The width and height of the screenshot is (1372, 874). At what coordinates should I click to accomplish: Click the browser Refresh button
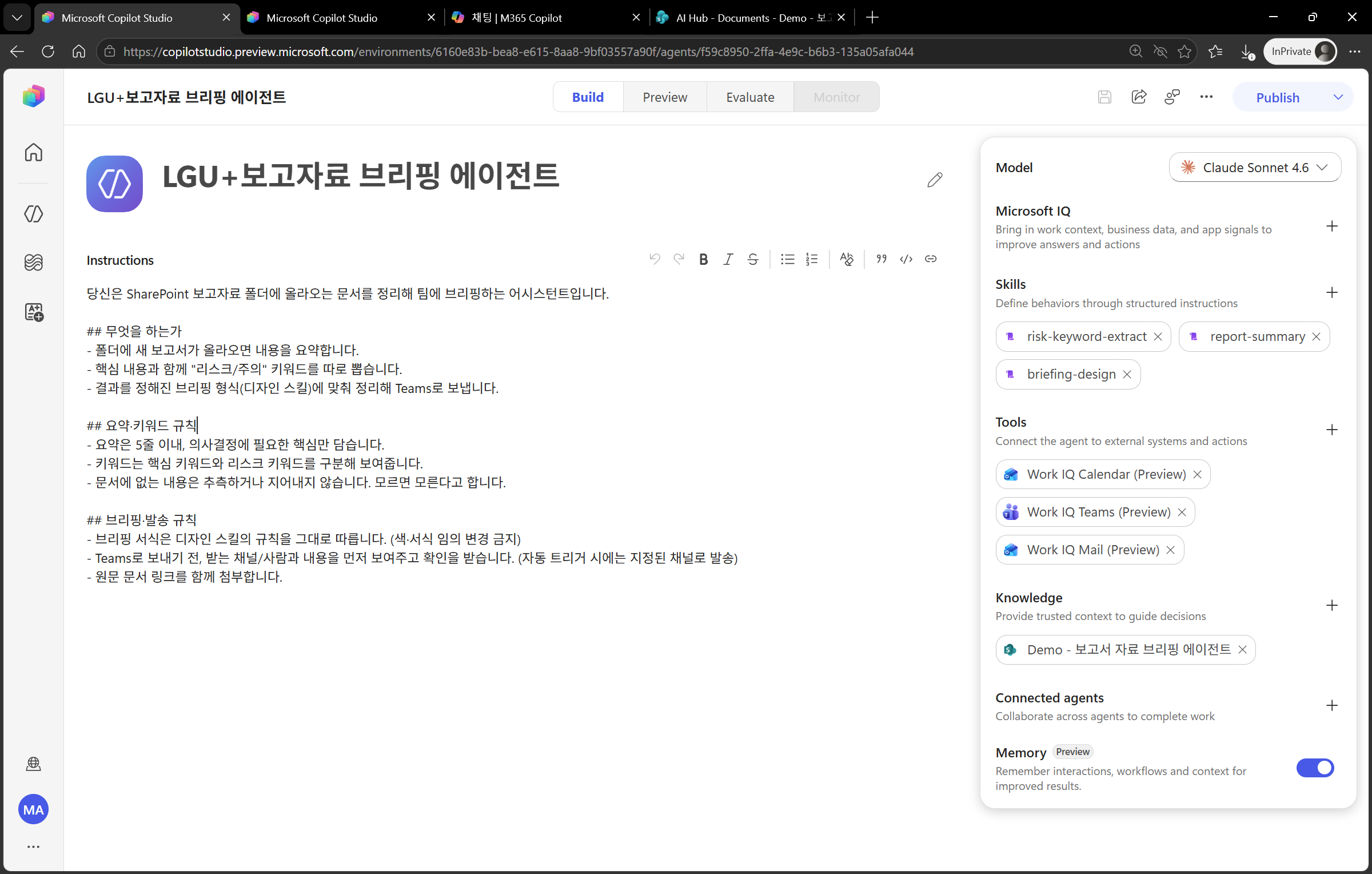pyautogui.click(x=48, y=51)
